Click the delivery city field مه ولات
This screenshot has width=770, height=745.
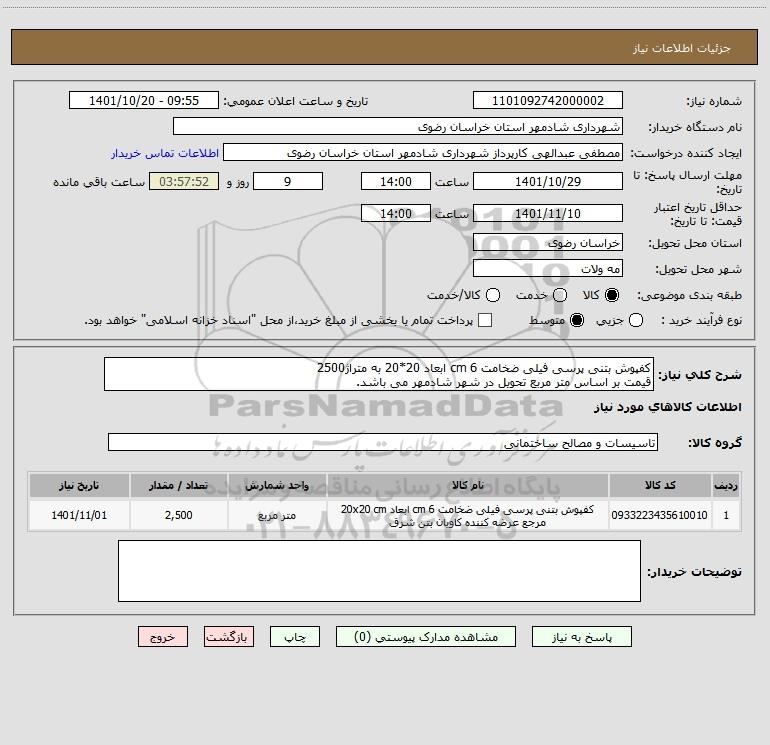click(548, 269)
